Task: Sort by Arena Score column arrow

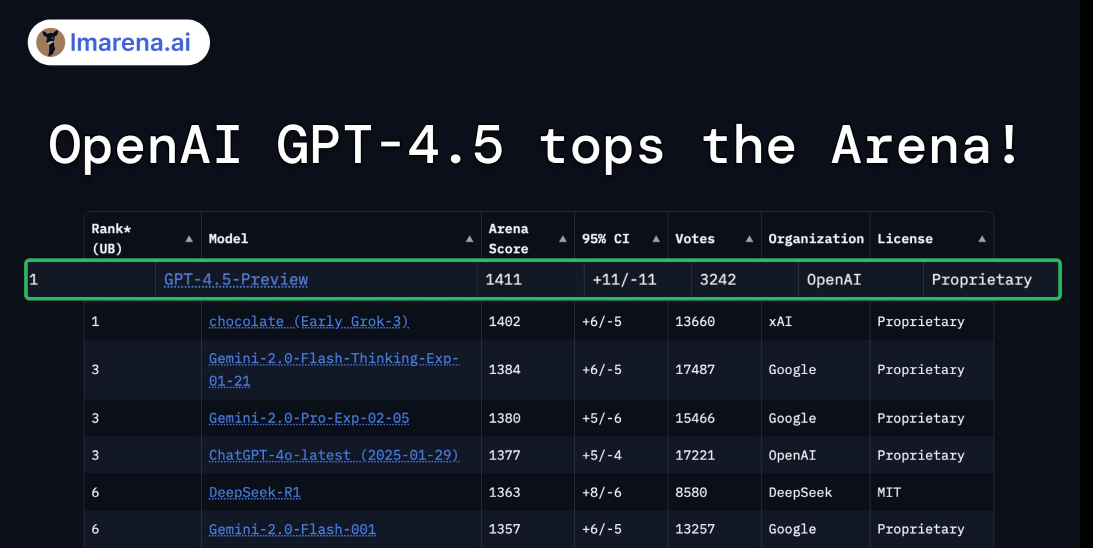Action: pos(563,239)
